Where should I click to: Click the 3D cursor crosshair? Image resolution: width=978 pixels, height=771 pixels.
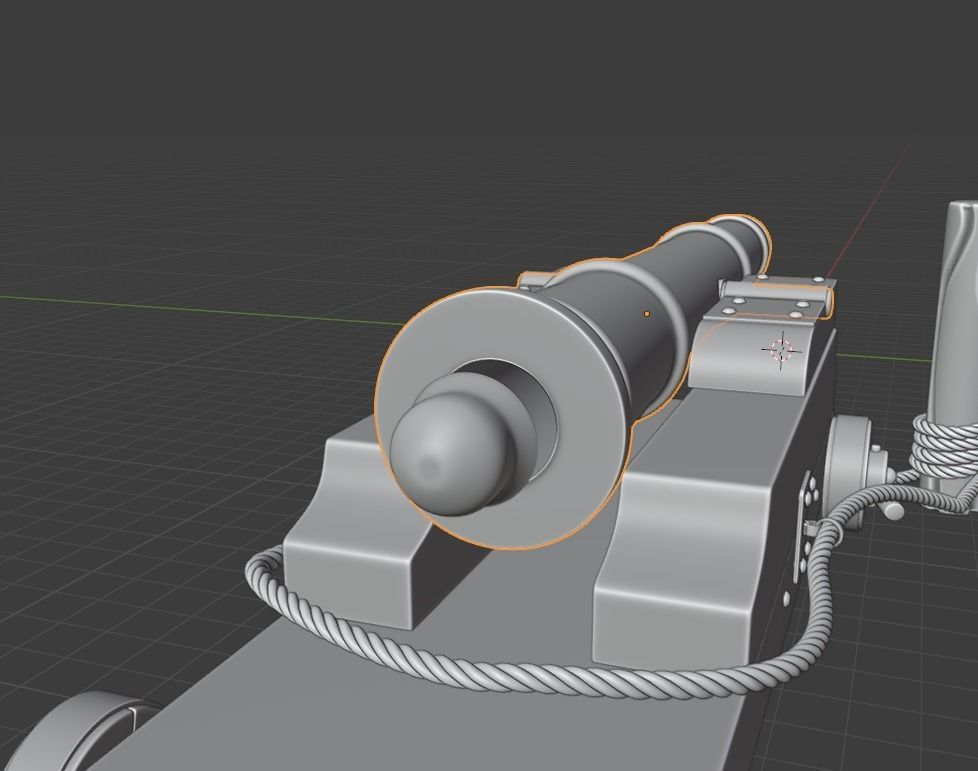pyautogui.click(x=781, y=350)
